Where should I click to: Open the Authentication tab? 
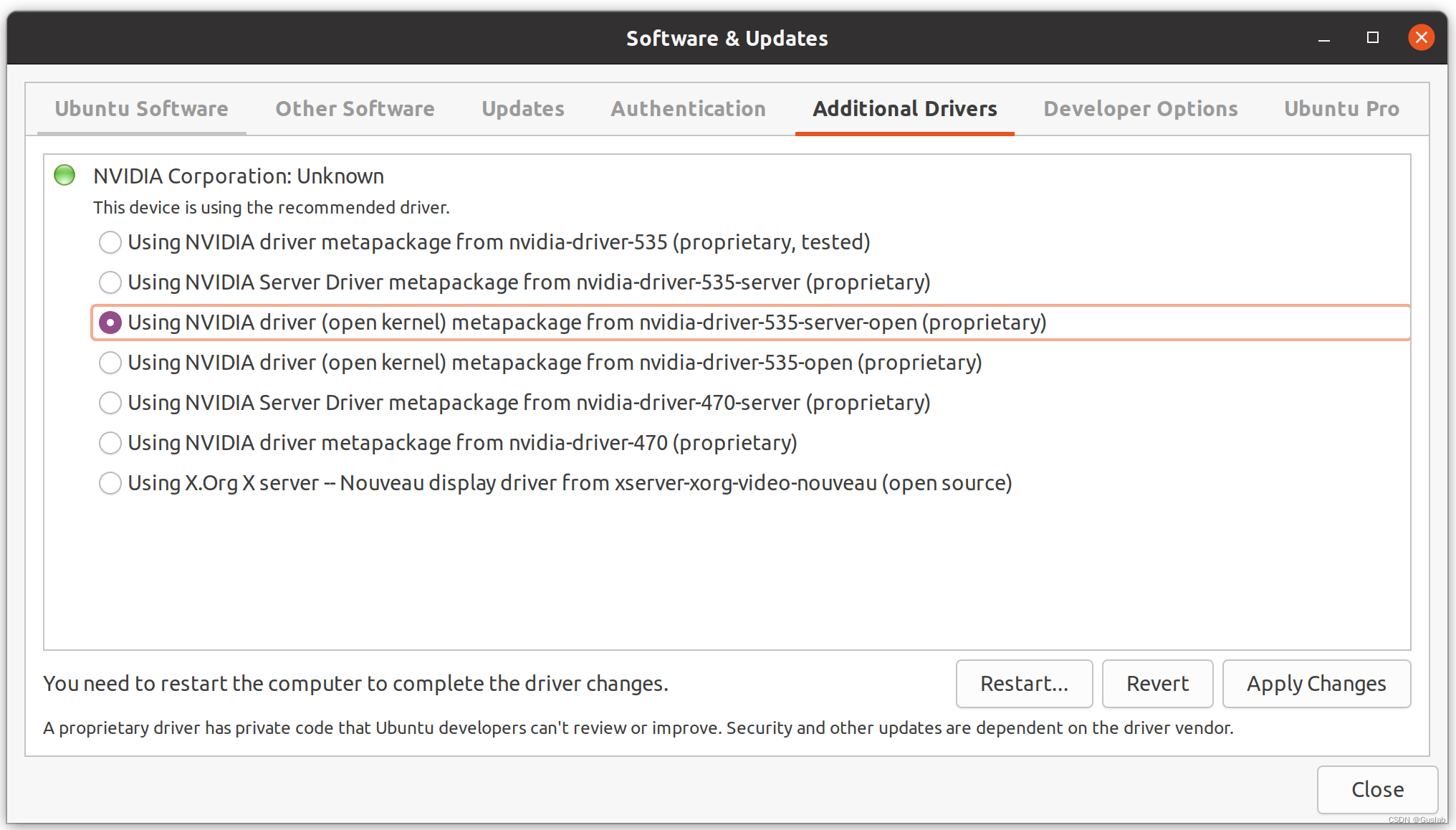click(688, 109)
